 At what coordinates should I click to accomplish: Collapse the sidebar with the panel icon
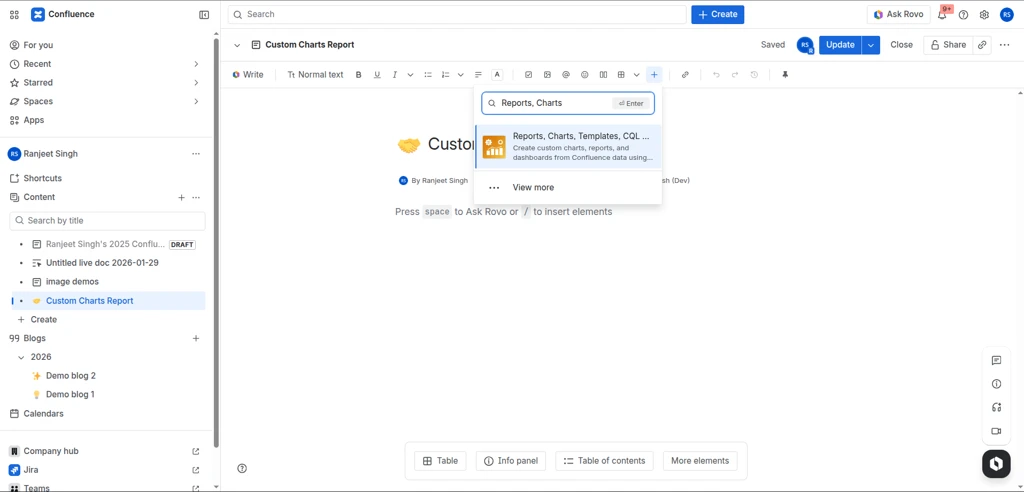[x=204, y=14]
